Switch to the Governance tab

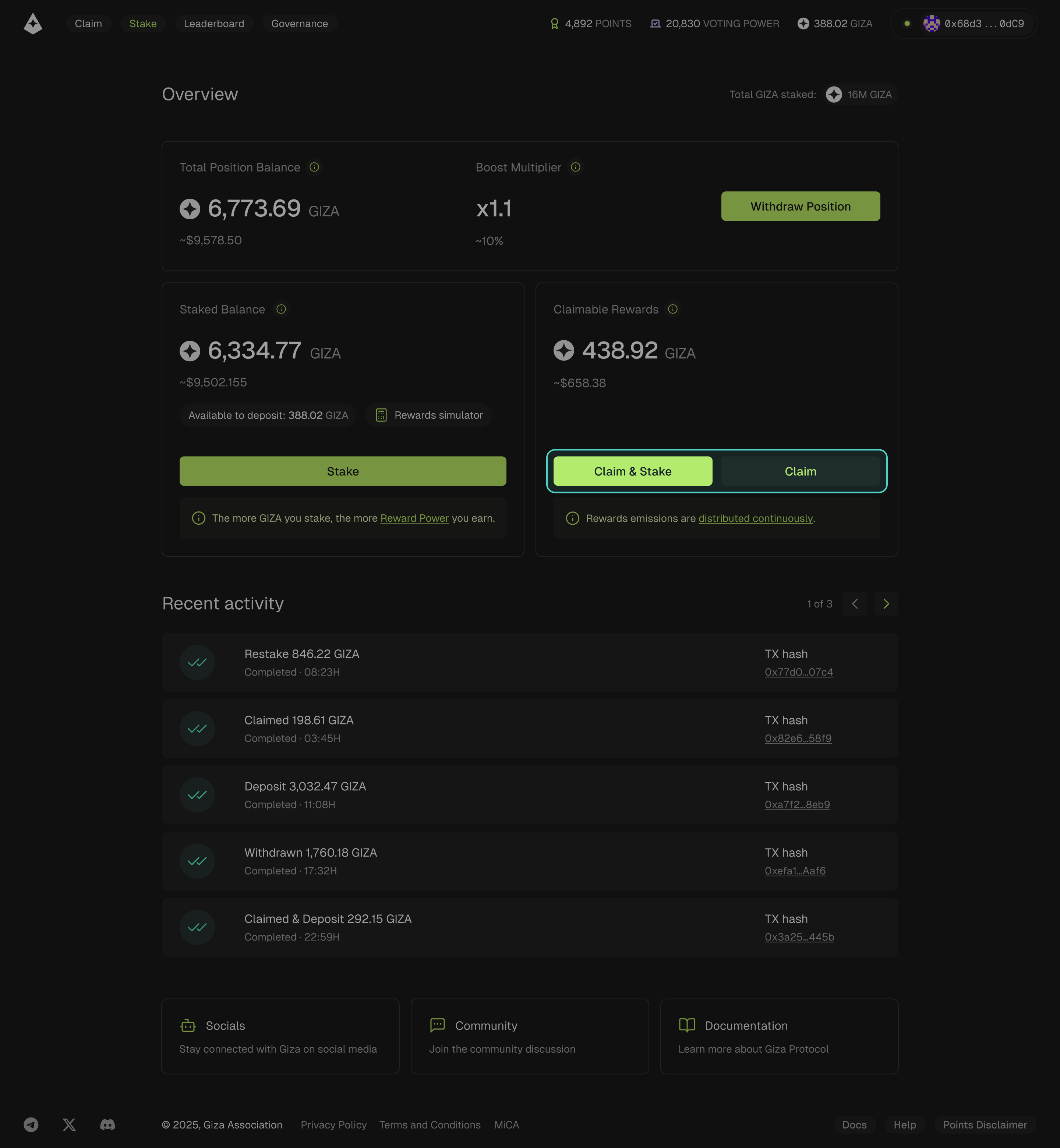[300, 24]
